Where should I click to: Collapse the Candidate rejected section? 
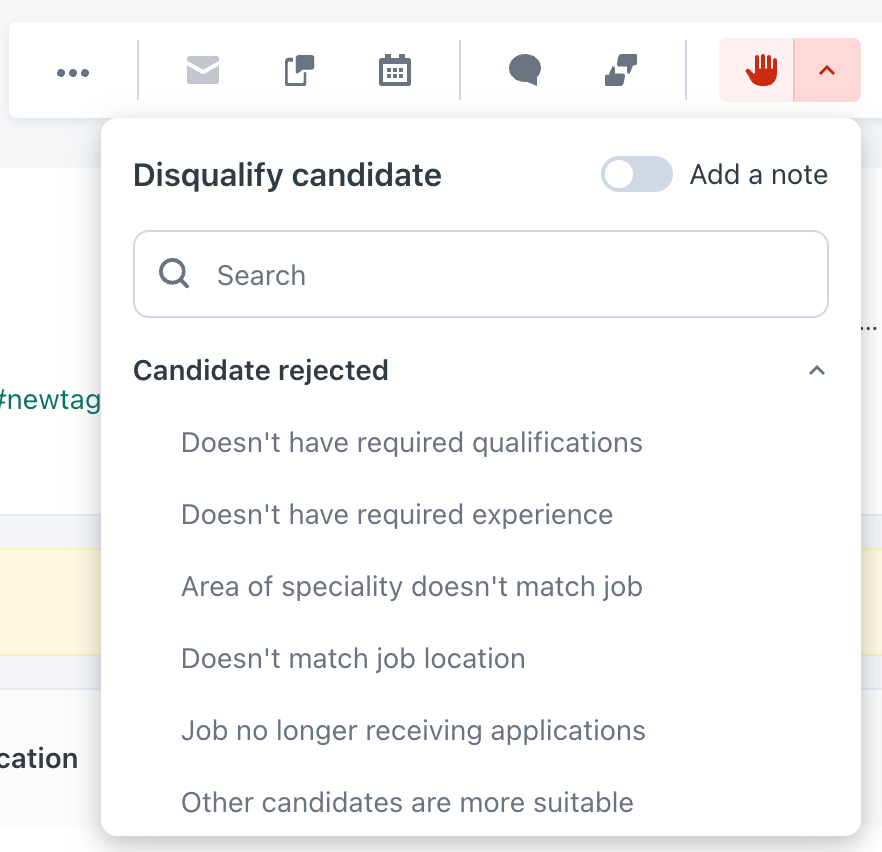pyautogui.click(x=817, y=370)
